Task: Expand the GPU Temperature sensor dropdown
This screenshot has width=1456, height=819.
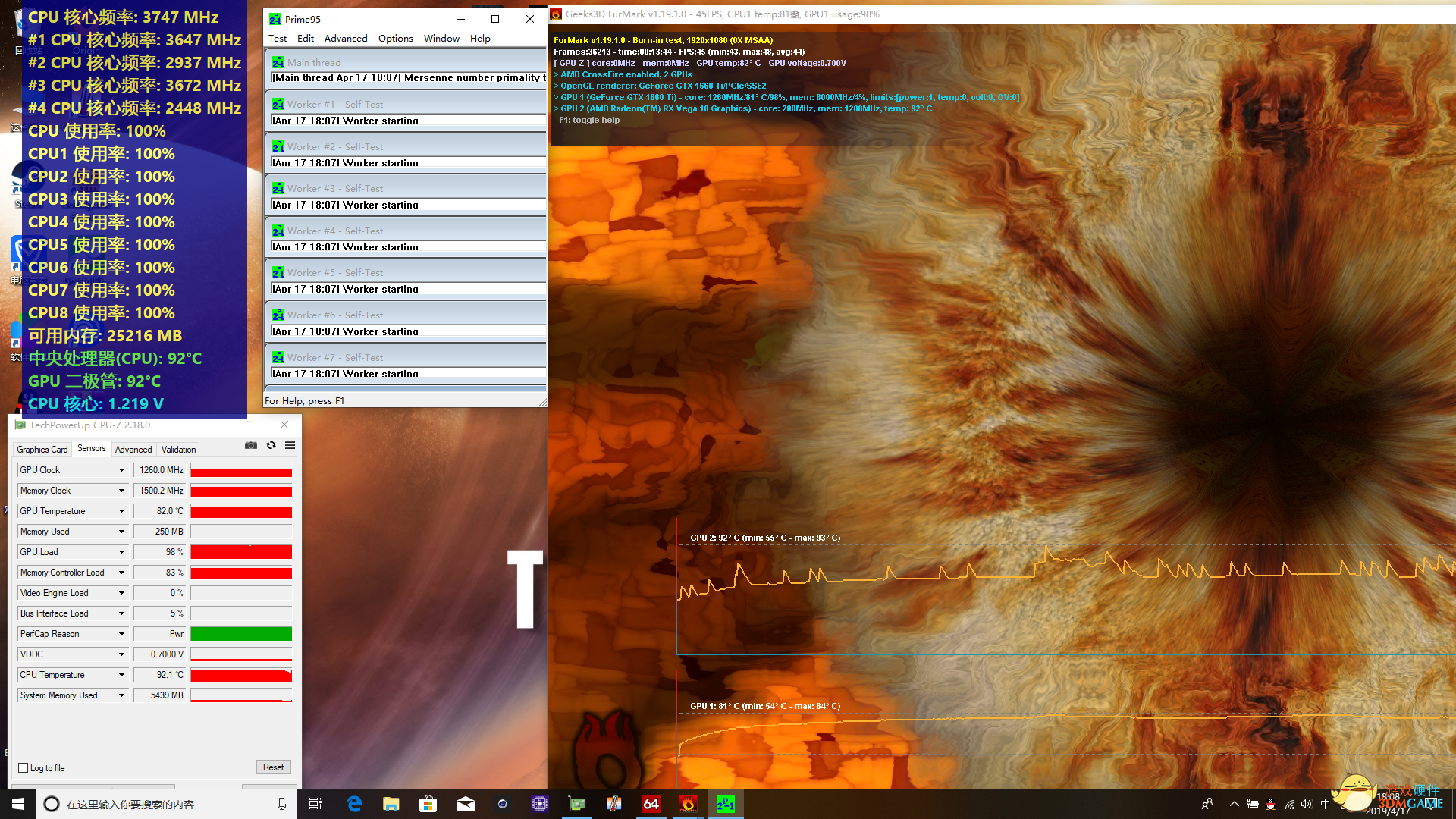Action: pos(121,511)
